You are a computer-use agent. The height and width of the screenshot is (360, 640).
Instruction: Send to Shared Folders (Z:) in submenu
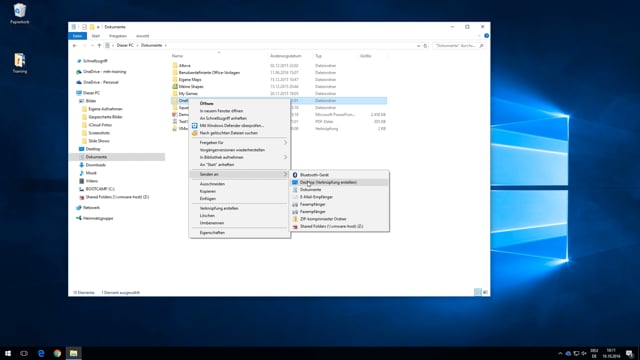click(339, 226)
